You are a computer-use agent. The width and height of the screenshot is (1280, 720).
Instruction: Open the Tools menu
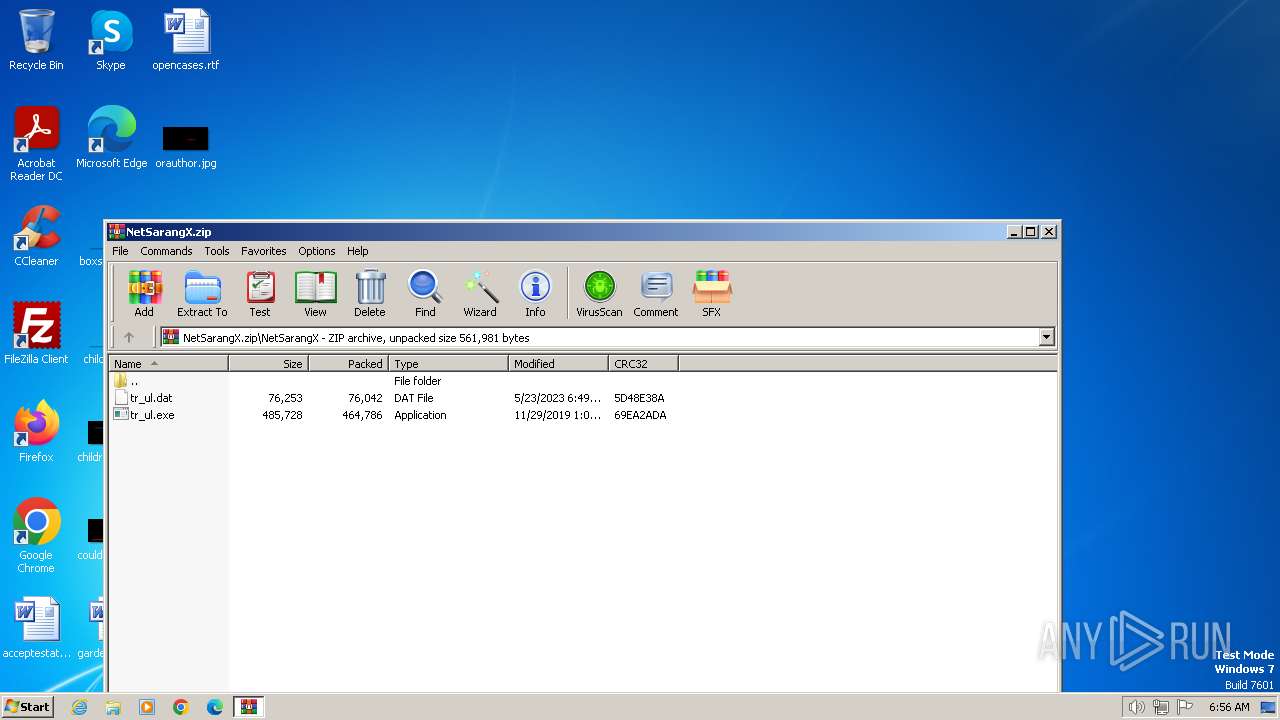click(x=217, y=251)
